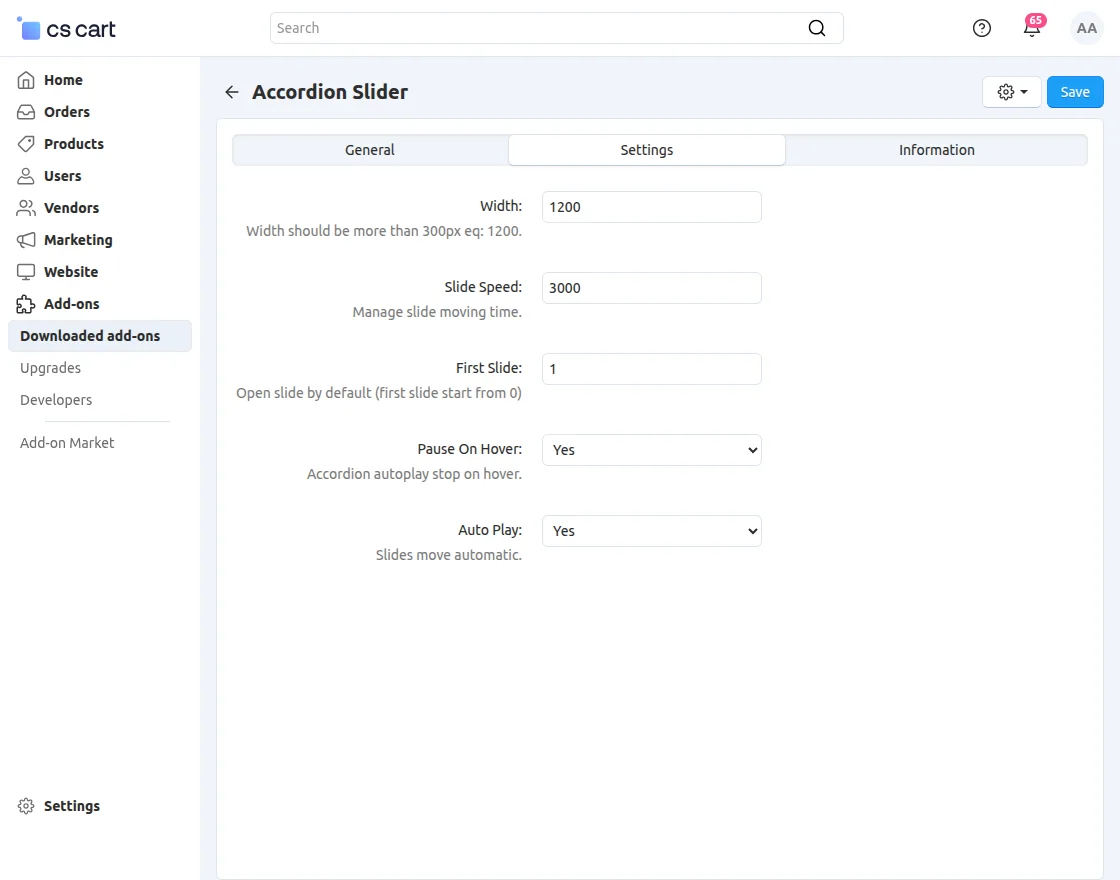Click the Marketing megaphone icon
1120x880 pixels.
26,239
